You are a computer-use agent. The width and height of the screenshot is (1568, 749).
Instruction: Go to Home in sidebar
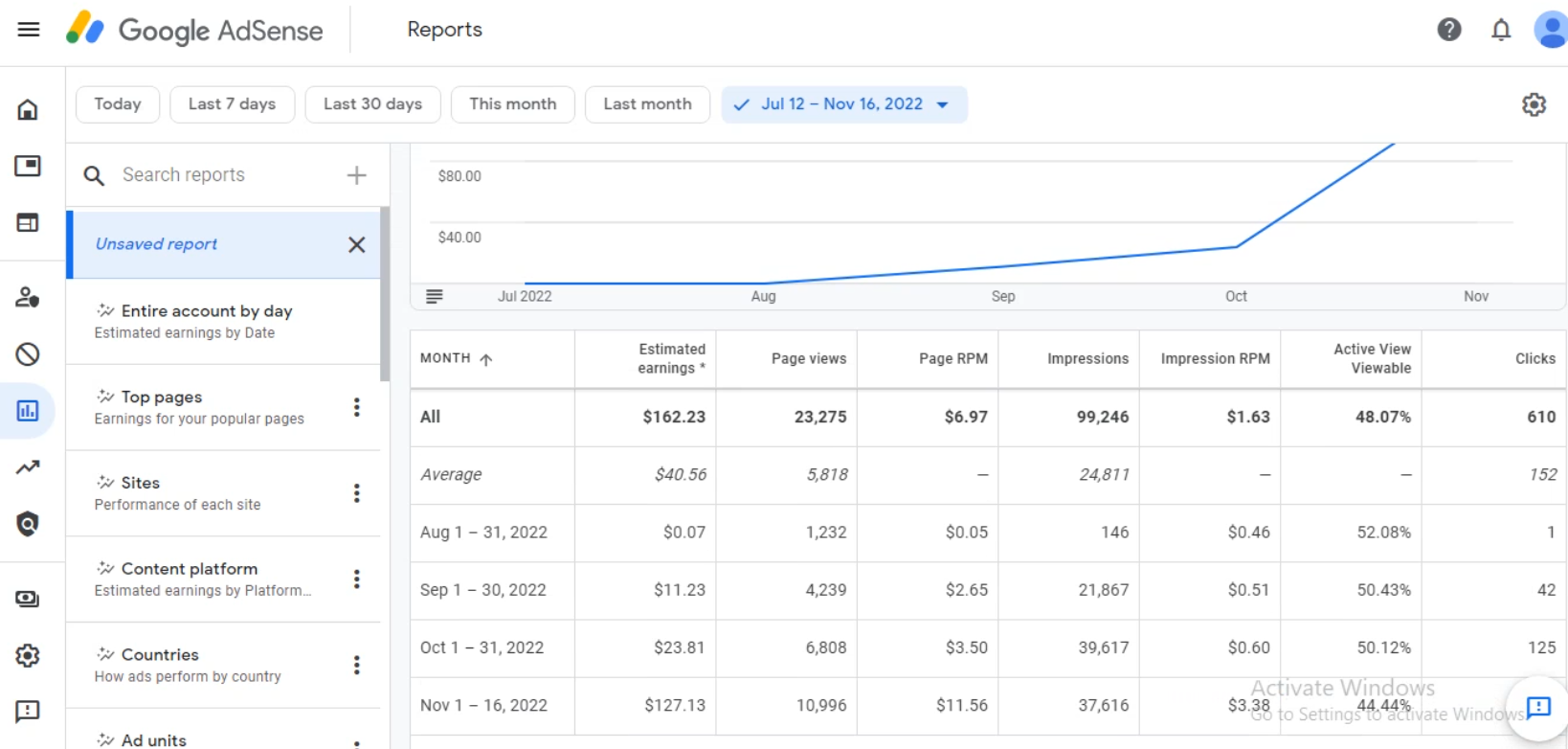28,109
